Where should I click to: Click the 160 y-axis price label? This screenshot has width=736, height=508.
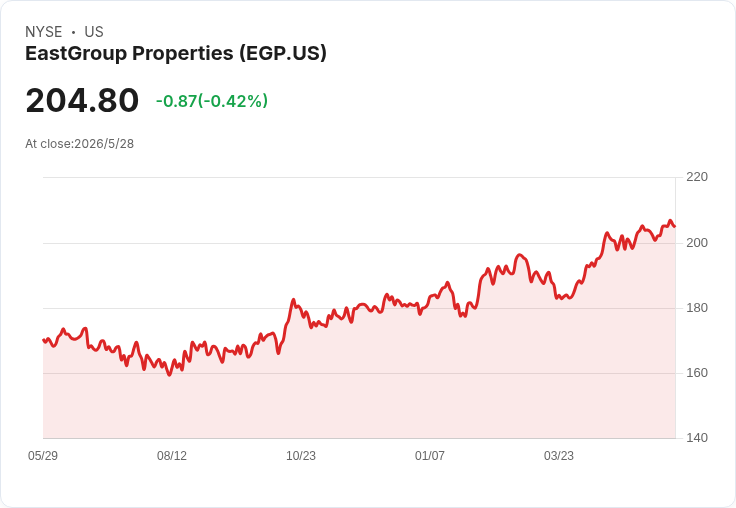coord(697,373)
